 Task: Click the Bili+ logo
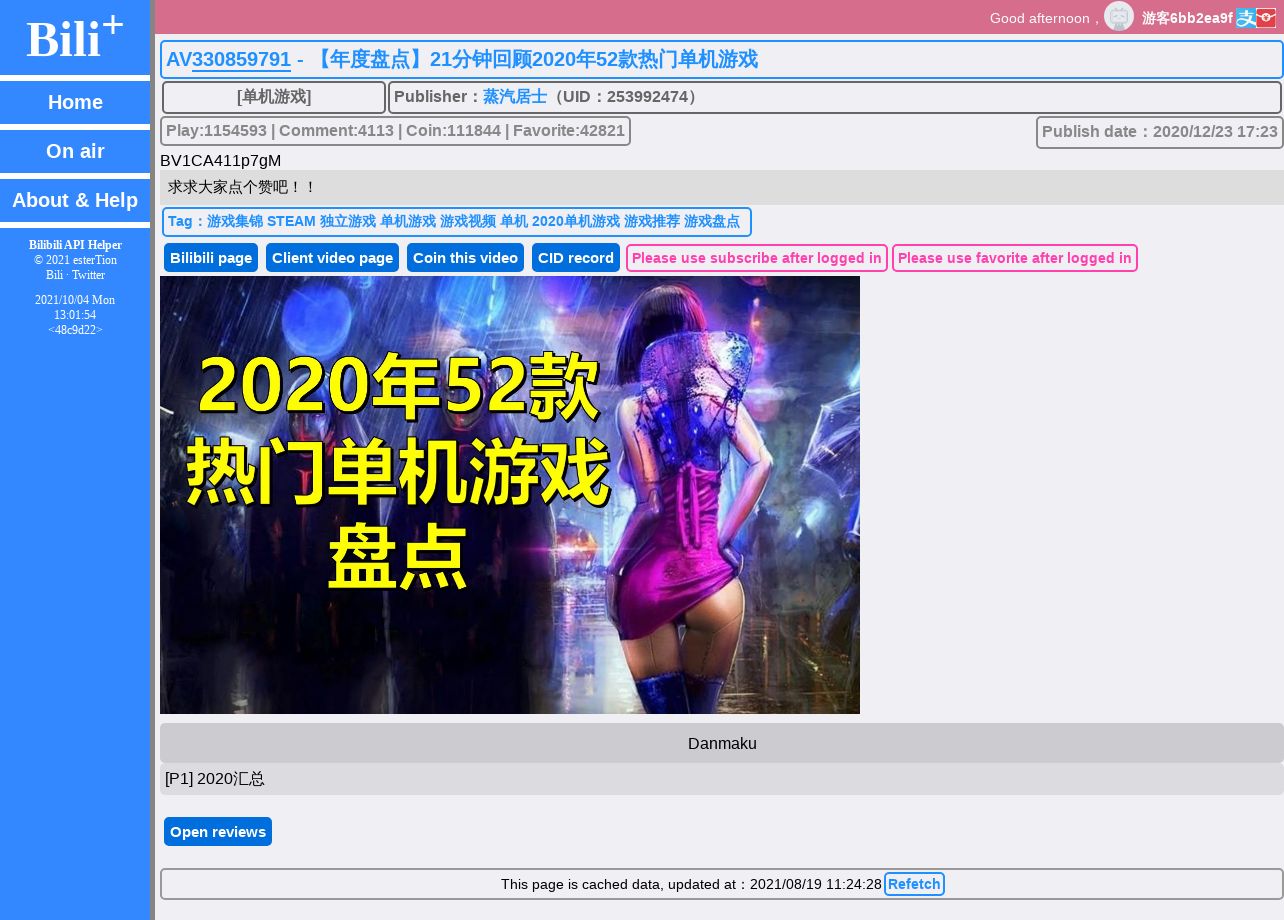click(75, 38)
